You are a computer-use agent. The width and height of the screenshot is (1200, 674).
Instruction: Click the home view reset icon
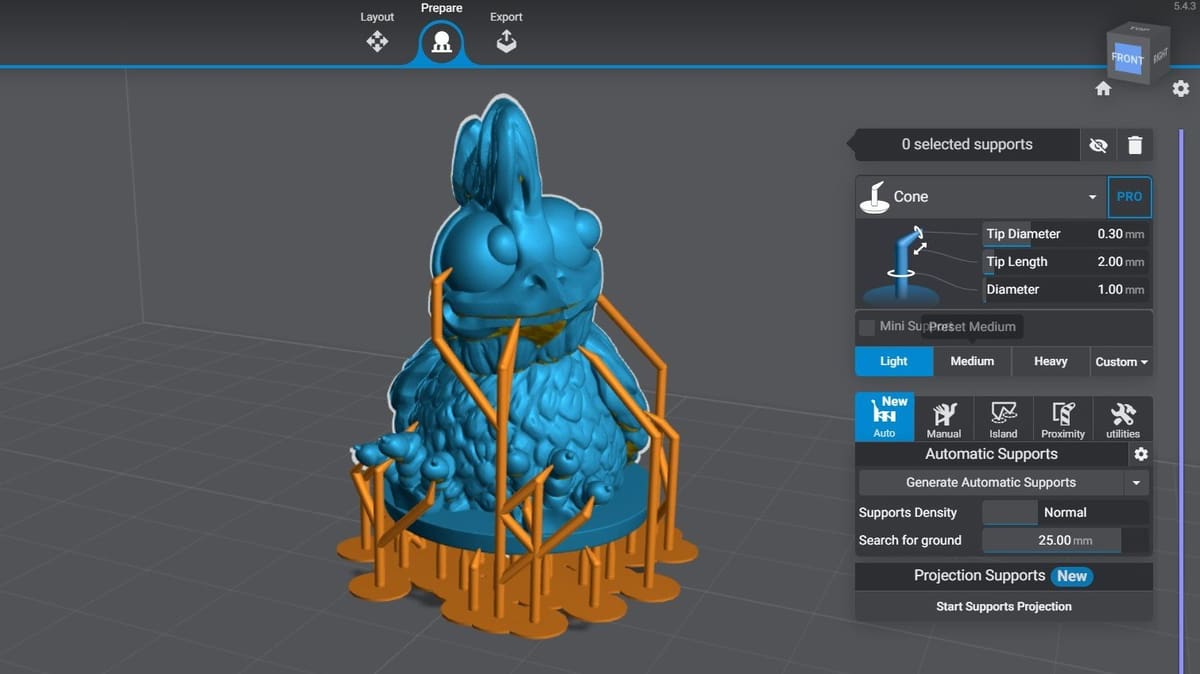[1103, 89]
